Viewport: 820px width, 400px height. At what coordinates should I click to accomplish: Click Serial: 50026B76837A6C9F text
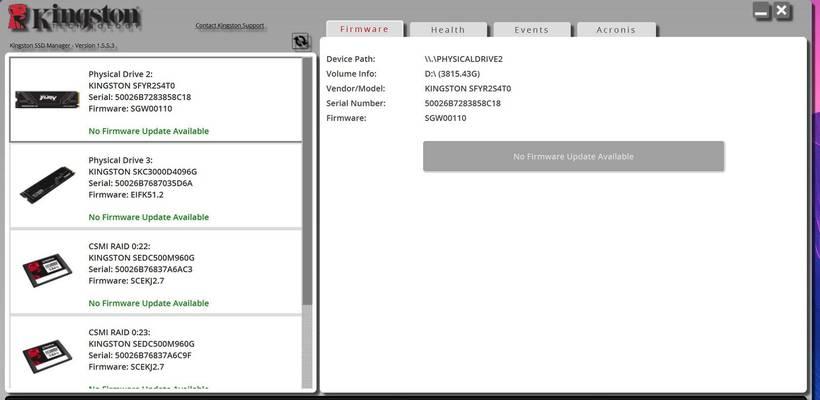click(140, 356)
